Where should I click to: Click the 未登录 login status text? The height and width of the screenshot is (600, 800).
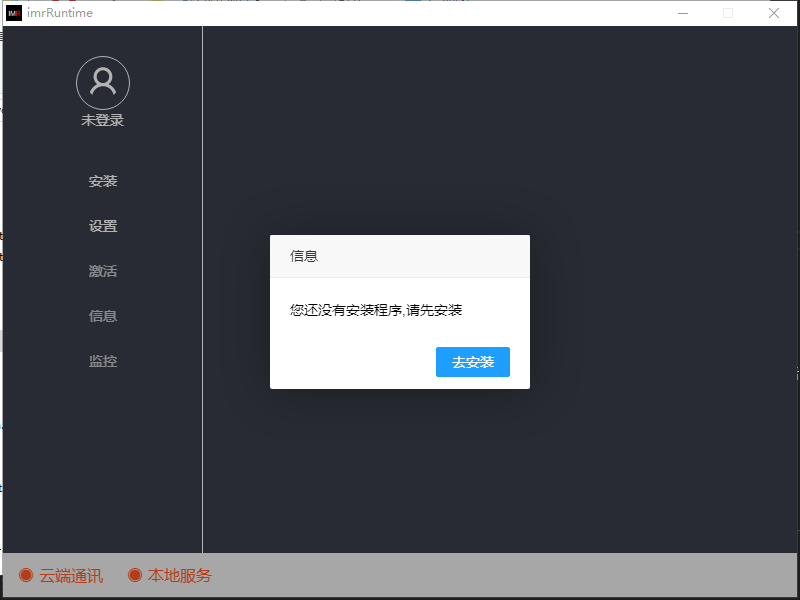click(x=103, y=120)
